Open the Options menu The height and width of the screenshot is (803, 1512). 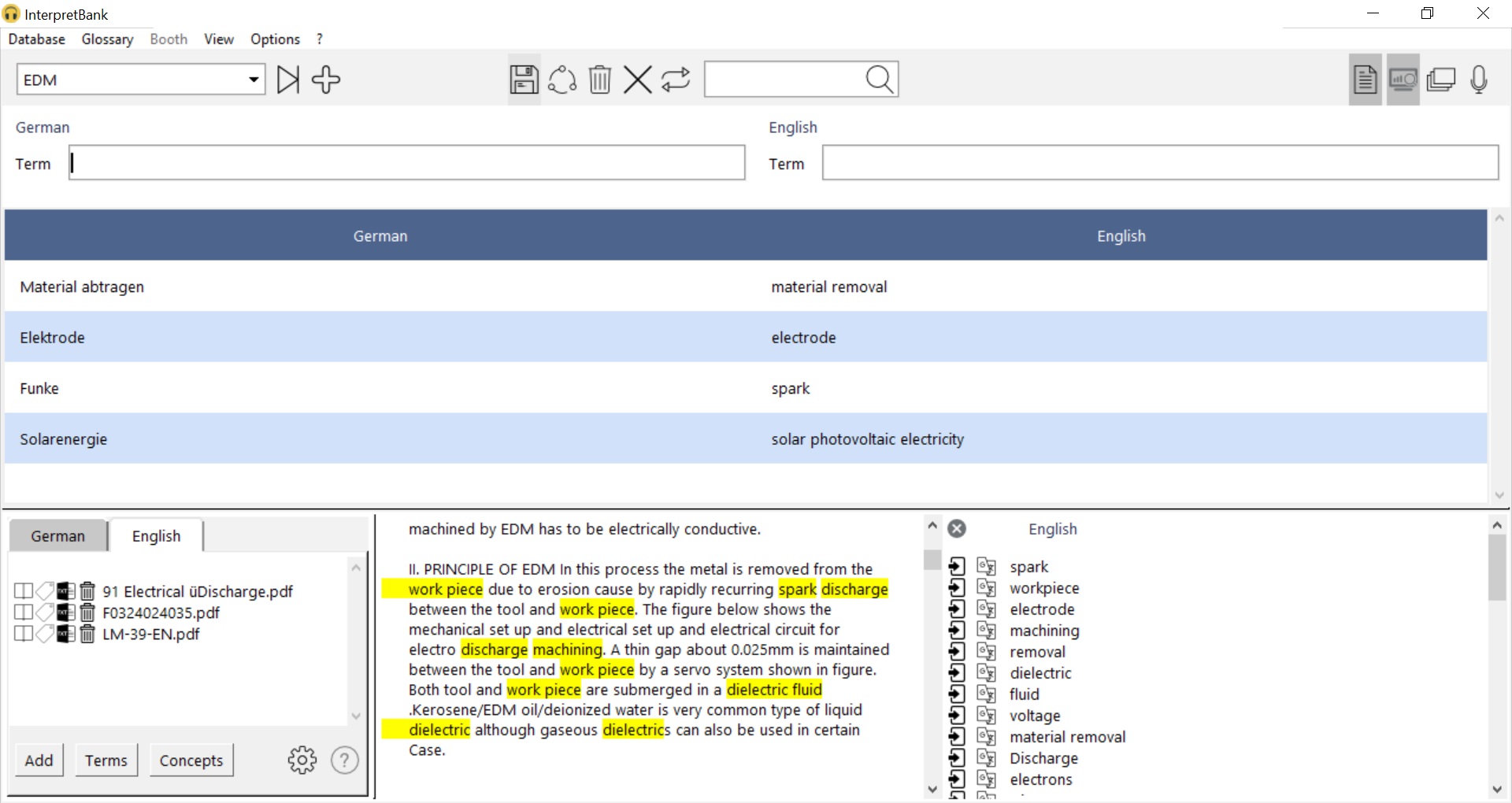(275, 39)
